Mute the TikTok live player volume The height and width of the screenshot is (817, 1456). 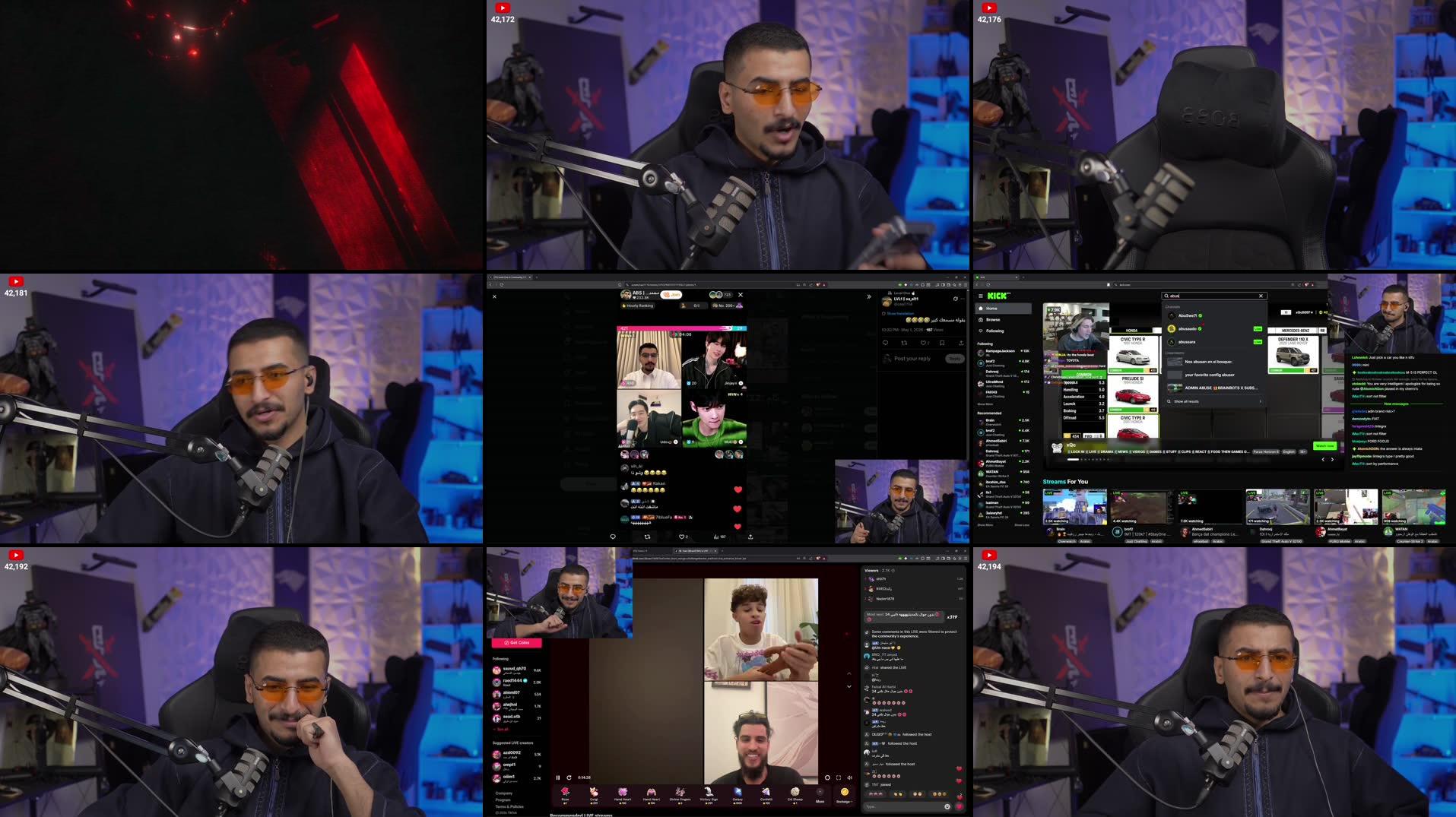tap(849, 777)
